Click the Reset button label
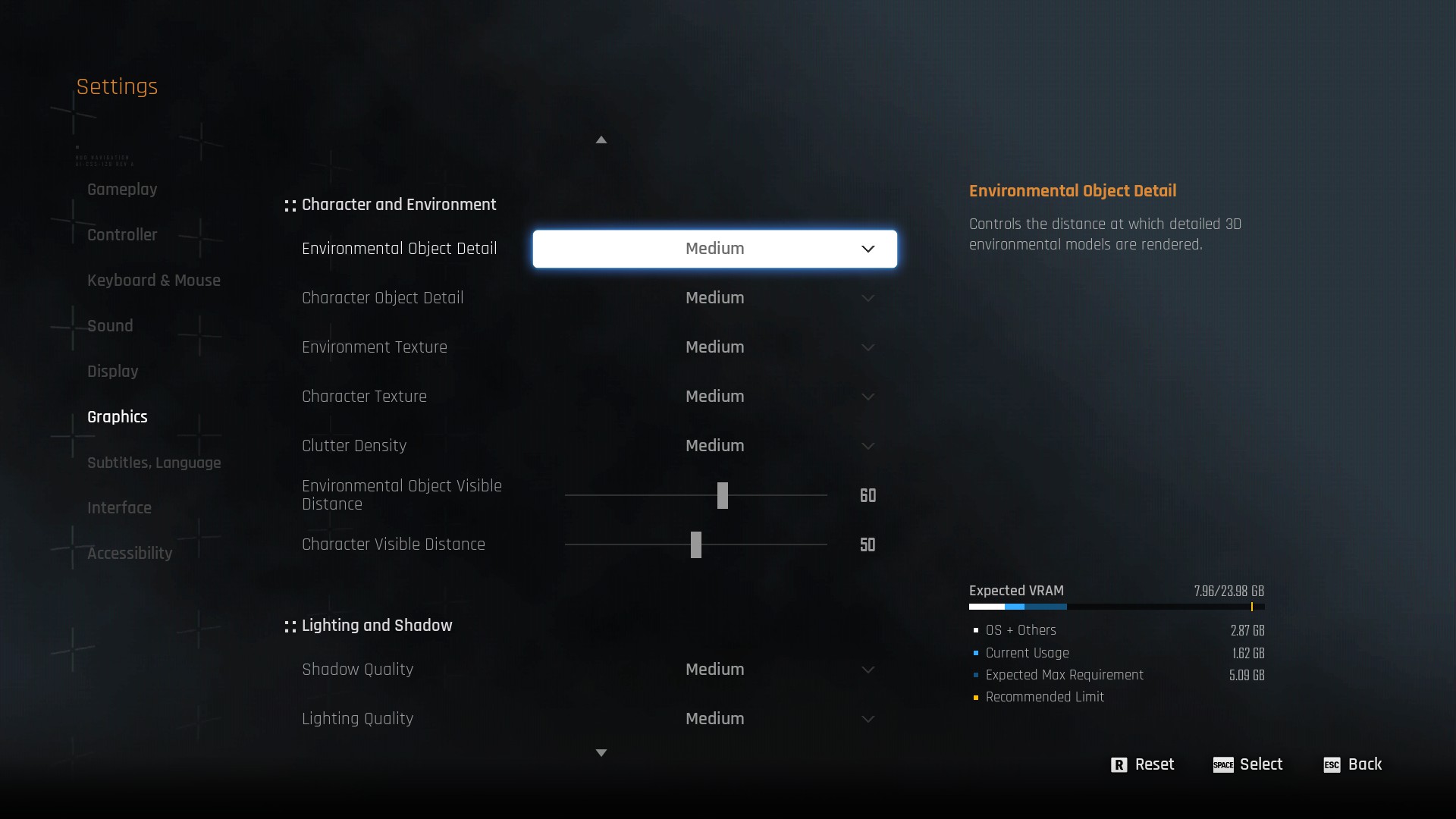The width and height of the screenshot is (1456, 819). tap(1154, 764)
